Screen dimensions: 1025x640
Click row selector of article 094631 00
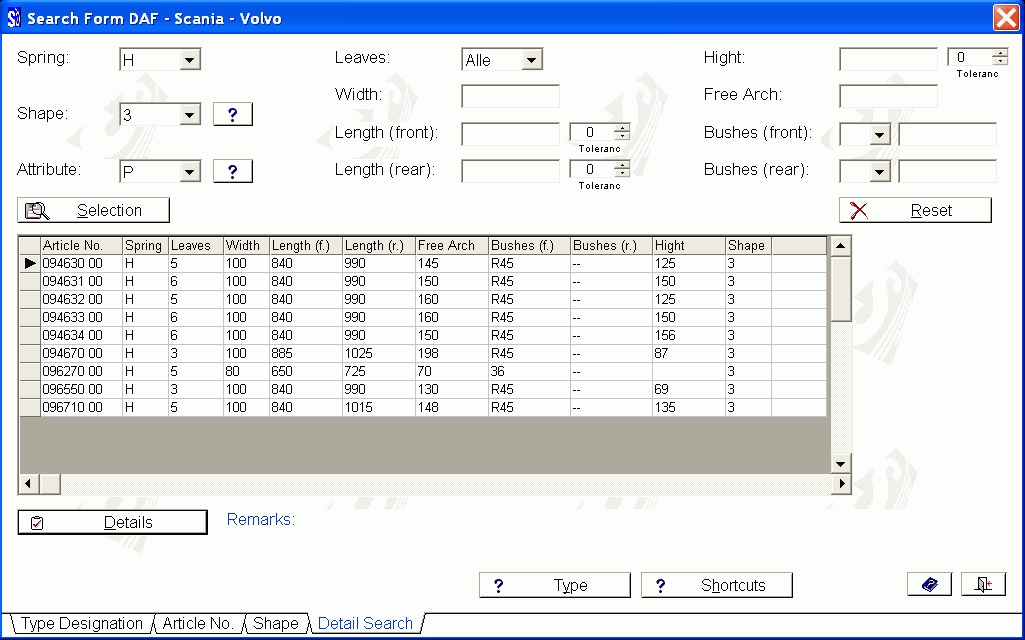point(30,282)
